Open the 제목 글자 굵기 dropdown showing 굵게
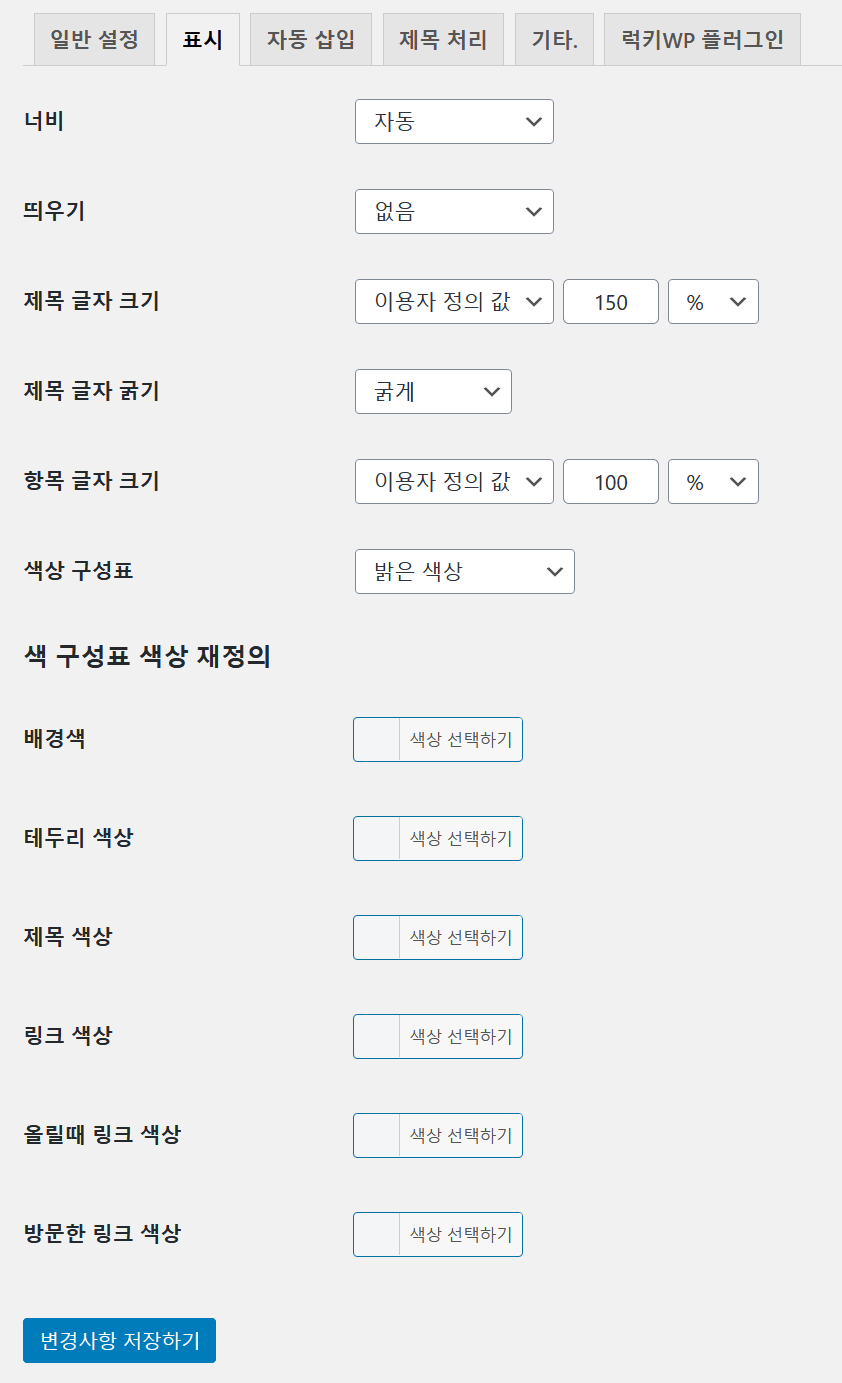The height and width of the screenshot is (1383, 842). (x=433, y=391)
